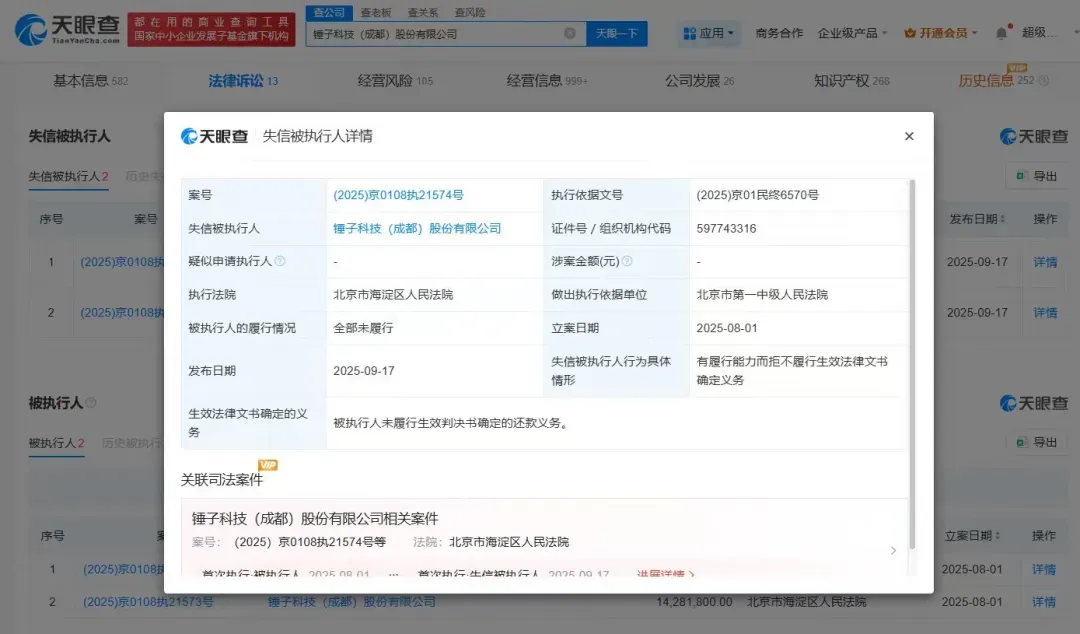
Task: Open case number (2025)京0108执21574号 link in dialog
Action: [x=398, y=195]
